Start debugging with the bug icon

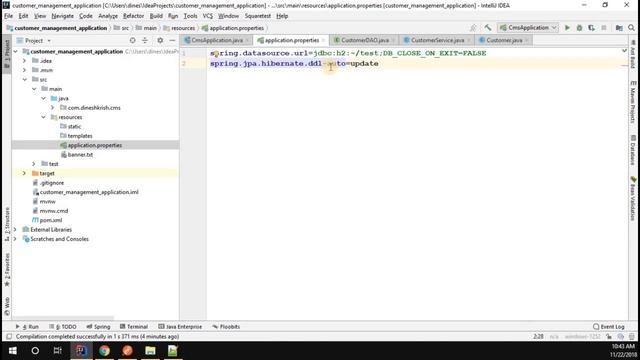pyautogui.click(x=579, y=28)
